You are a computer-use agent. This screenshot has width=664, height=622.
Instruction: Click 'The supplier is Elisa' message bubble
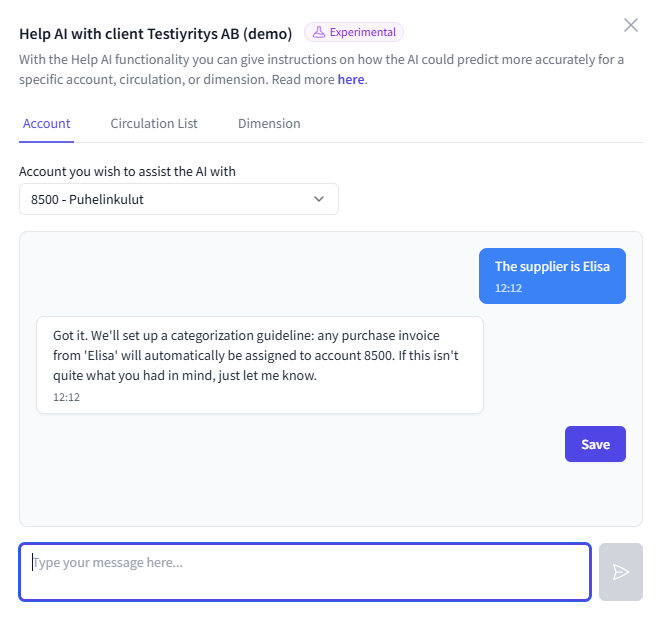[x=552, y=266]
